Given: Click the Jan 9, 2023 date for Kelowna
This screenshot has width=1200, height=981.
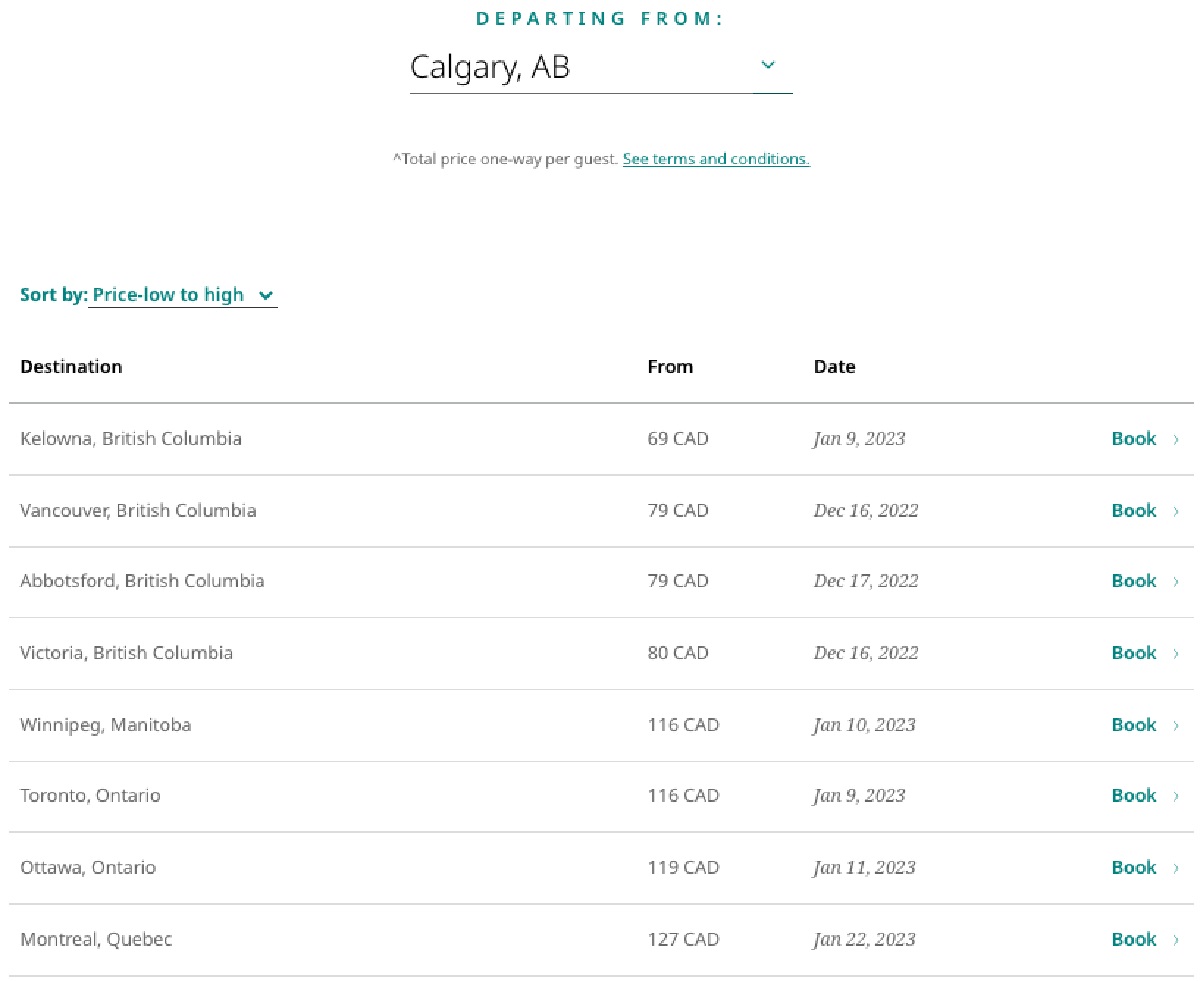Looking at the screenshot, I should 860,439.
